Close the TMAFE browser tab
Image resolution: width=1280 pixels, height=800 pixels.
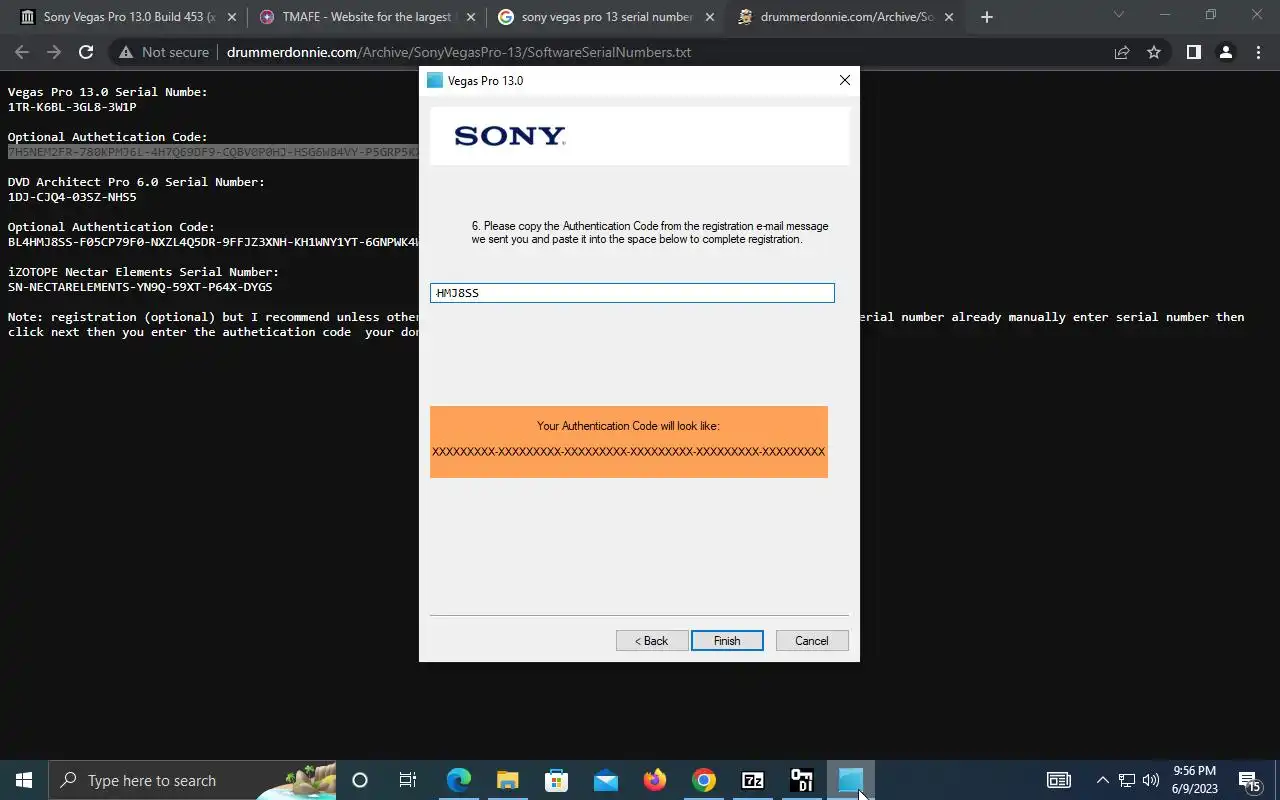click(x=471, y=17)
